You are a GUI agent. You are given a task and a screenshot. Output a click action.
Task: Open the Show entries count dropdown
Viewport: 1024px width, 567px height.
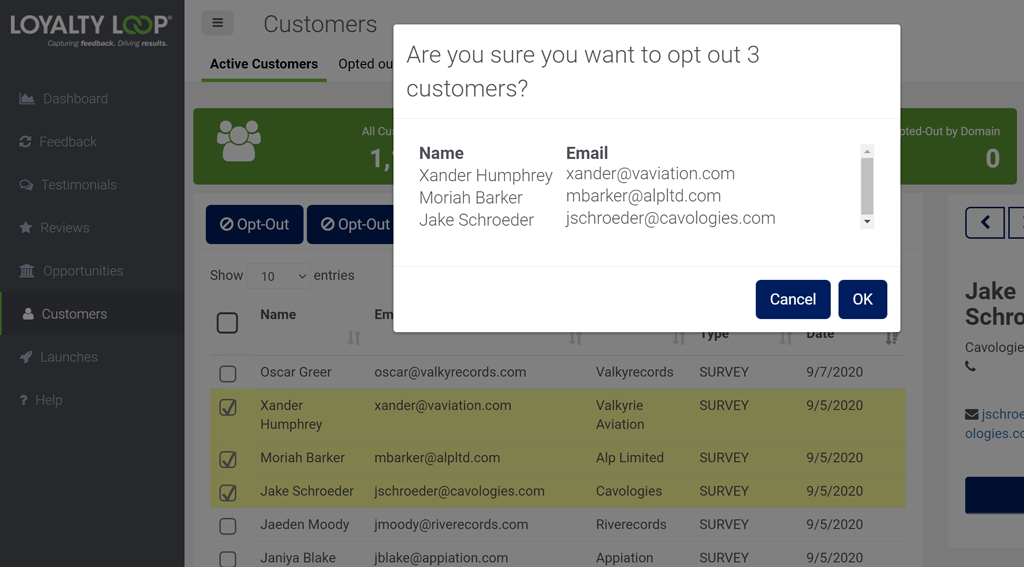[x=278, y=276]
